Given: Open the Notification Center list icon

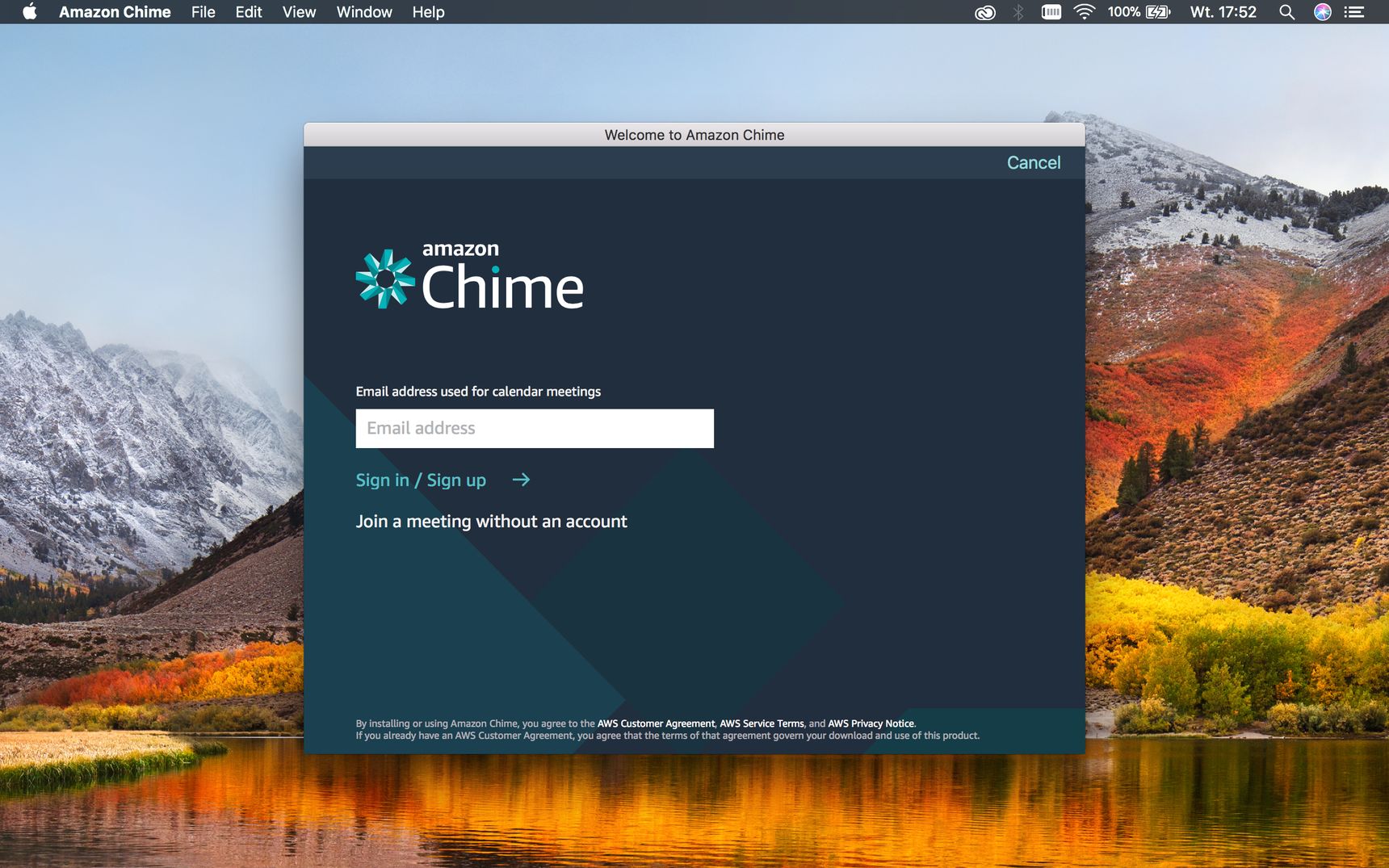Looking at the screenshot, I should pyautogui.click(x=1354, y=12).
